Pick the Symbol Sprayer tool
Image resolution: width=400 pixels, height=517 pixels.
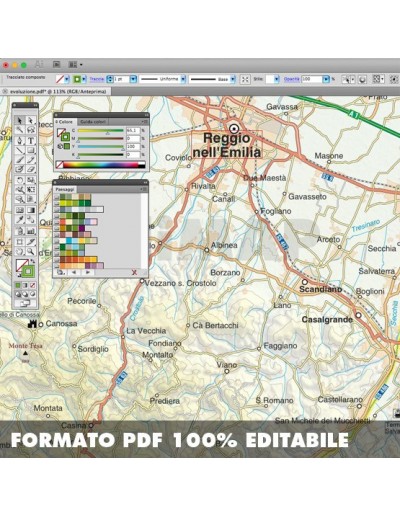tap(20, 231)
